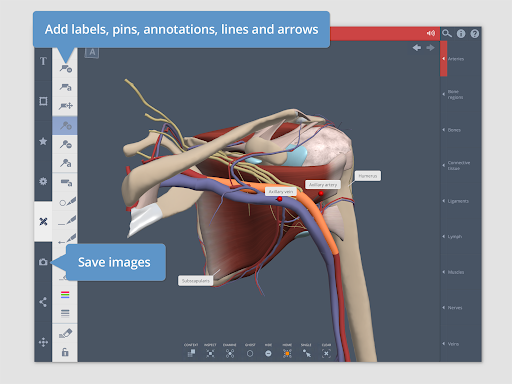This screenshot has width=512, height=384.
Task: Toggle the lock icon in annotation toolbar
Action: pyautogui.click(x=65, y=352)
